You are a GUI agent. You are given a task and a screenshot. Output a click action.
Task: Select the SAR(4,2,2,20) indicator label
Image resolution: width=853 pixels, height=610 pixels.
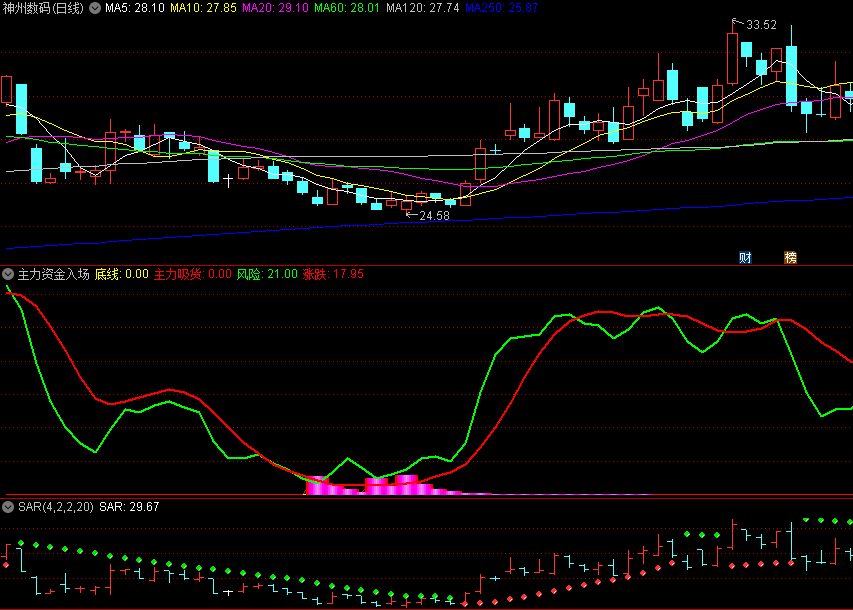(55, 507)
